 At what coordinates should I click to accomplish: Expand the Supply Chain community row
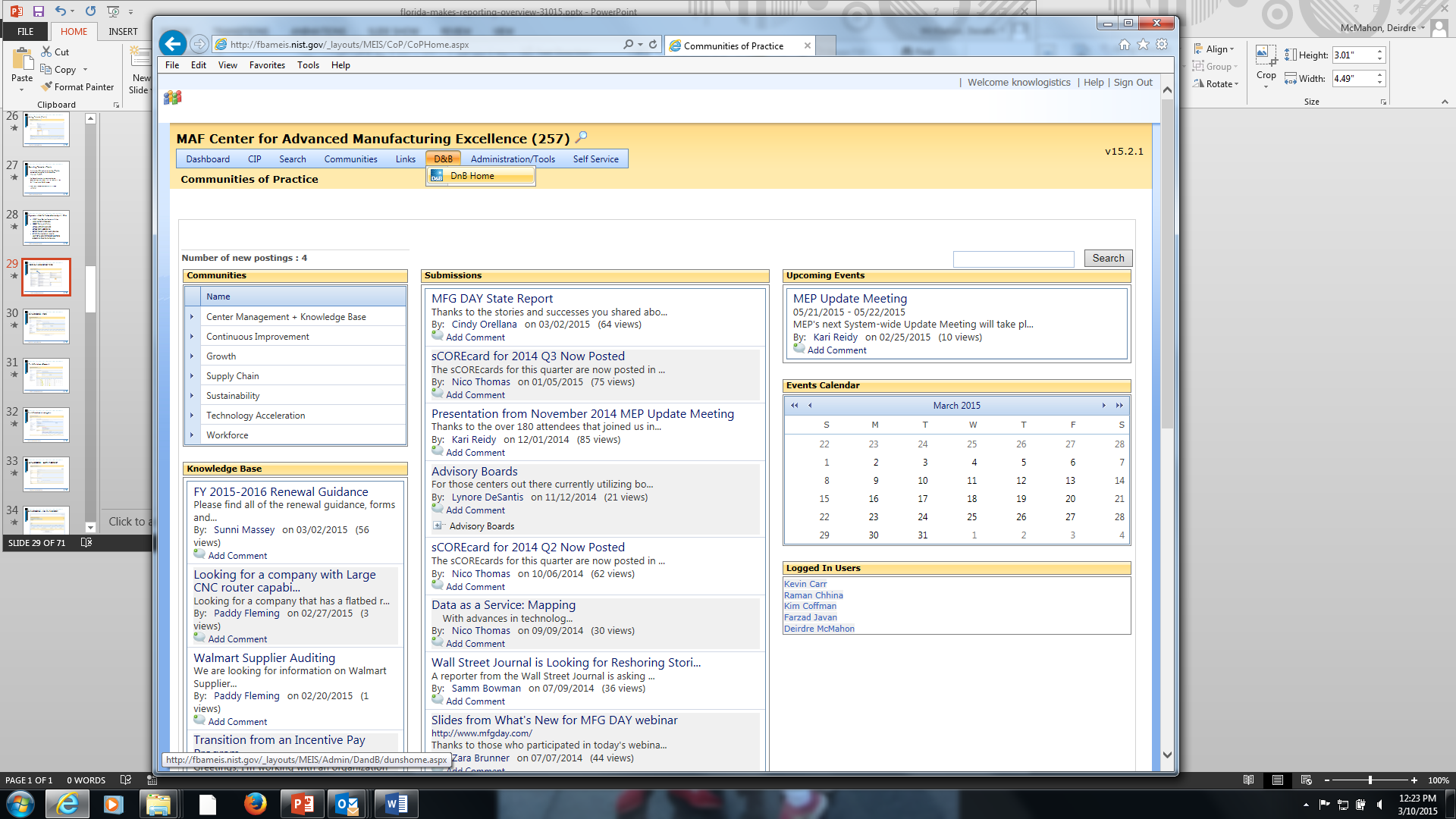(x=192, y=376)
